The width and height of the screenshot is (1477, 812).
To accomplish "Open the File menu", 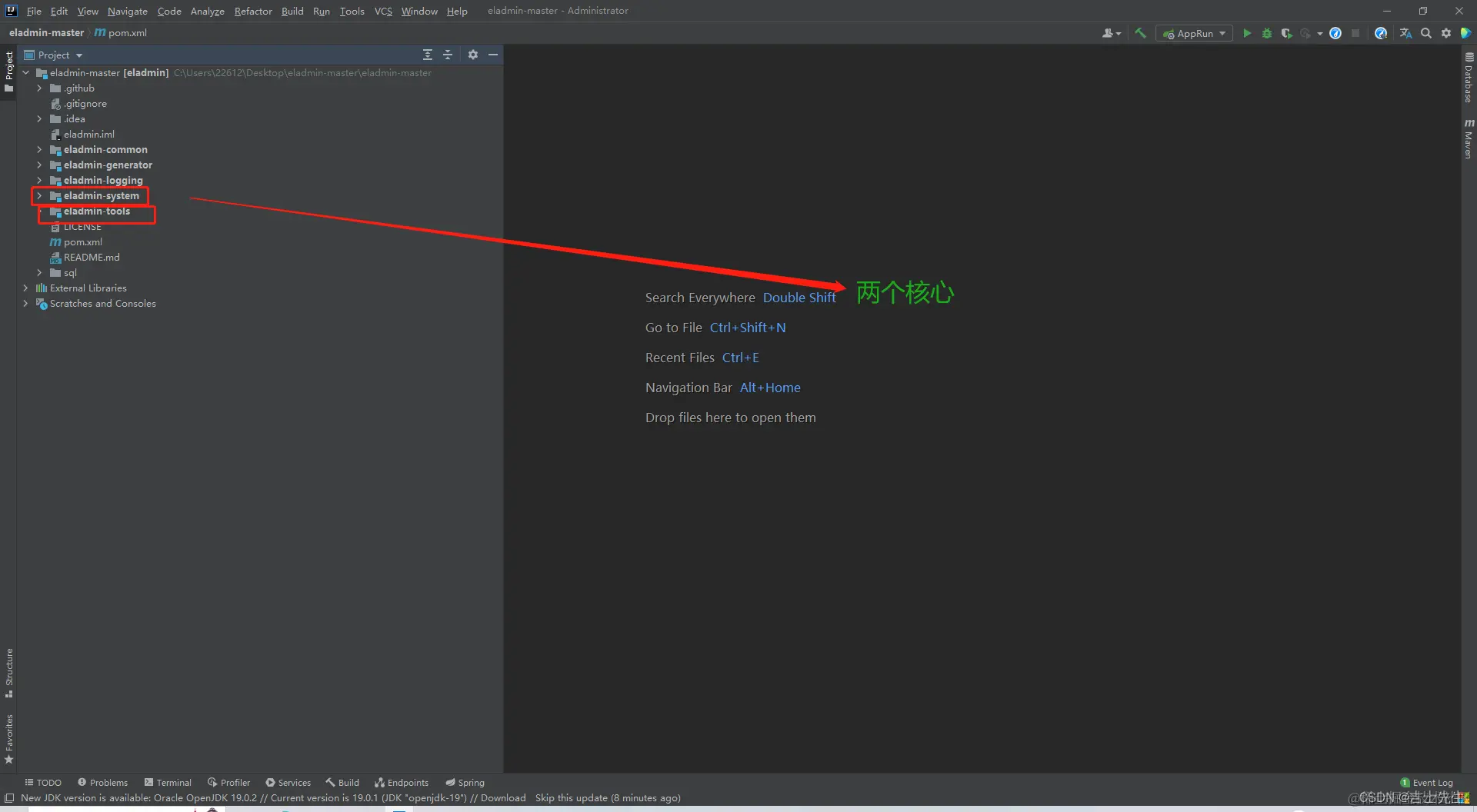I will click(34, 11).
